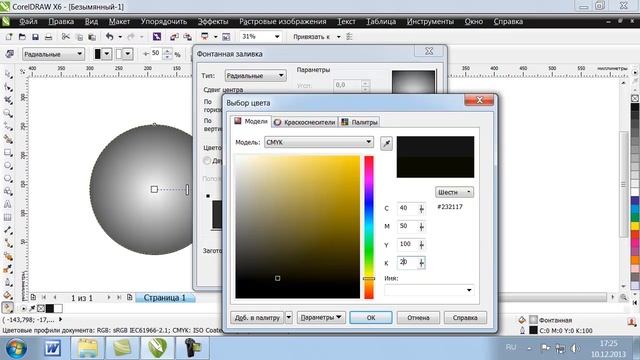Switch to the Палитры tab
640x360 pixels.
[360, 122]
